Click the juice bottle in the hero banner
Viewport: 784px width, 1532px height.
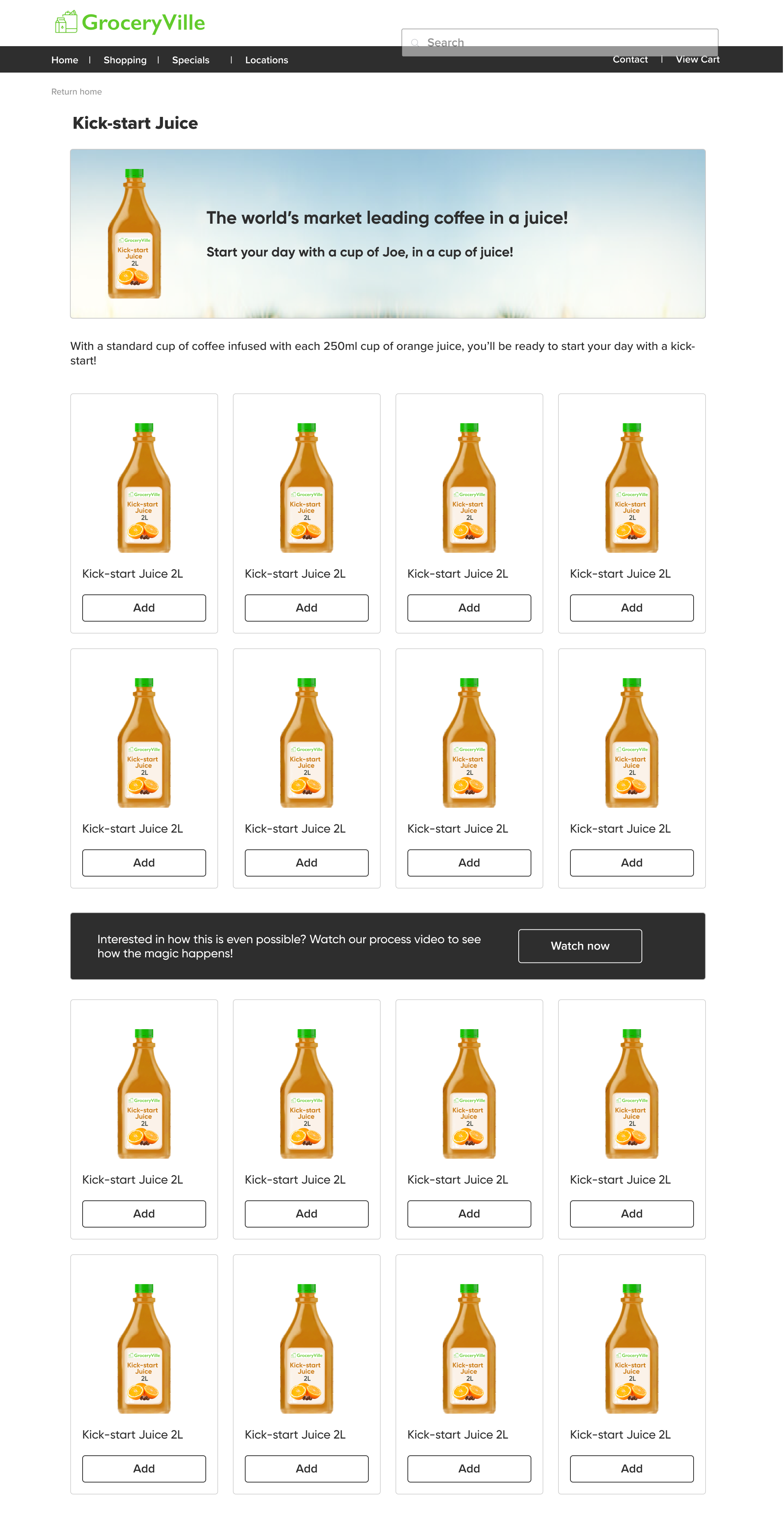click(x=134, y=234)
